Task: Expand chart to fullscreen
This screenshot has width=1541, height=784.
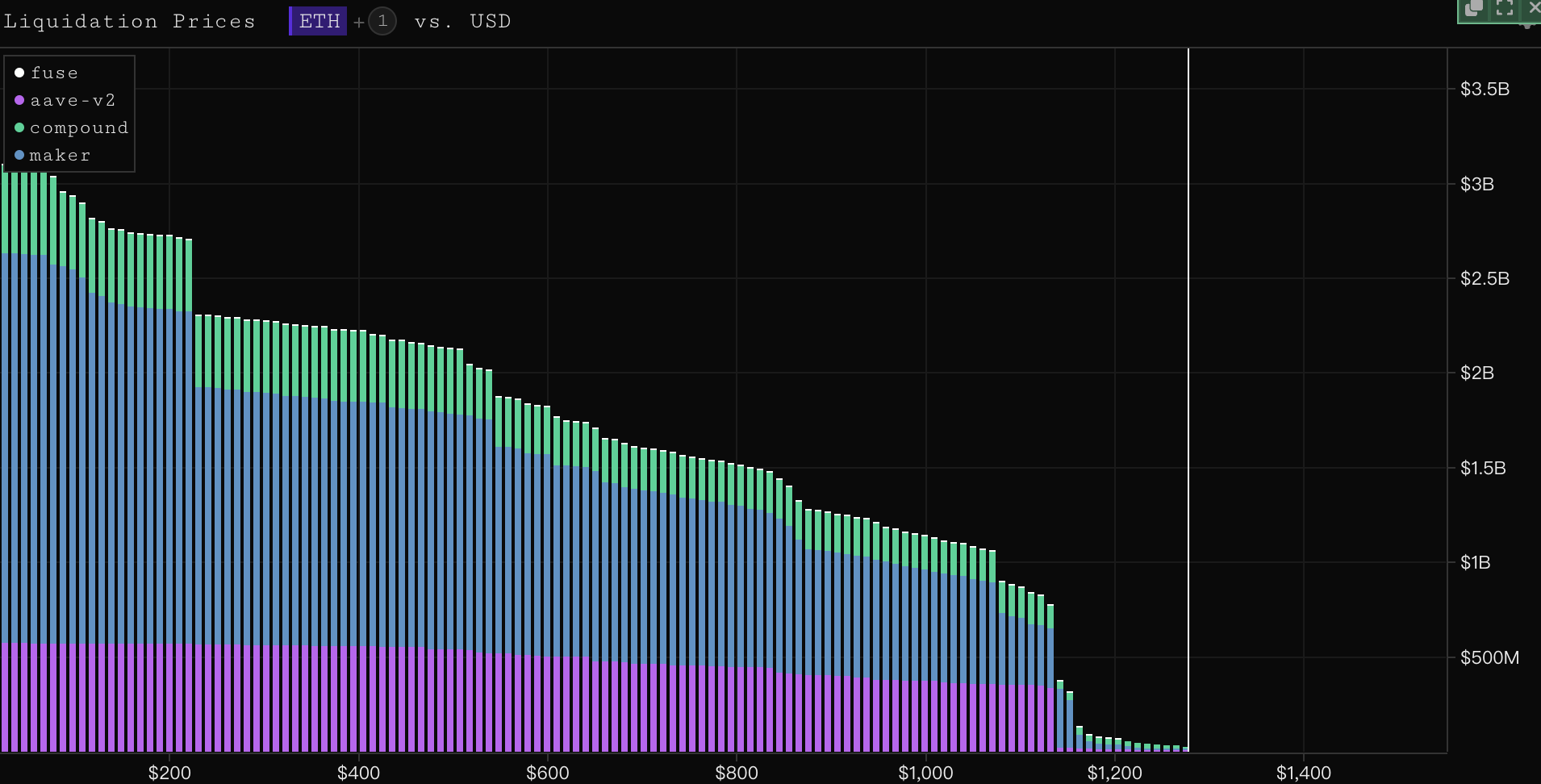Action: [x=1505, y=8]
